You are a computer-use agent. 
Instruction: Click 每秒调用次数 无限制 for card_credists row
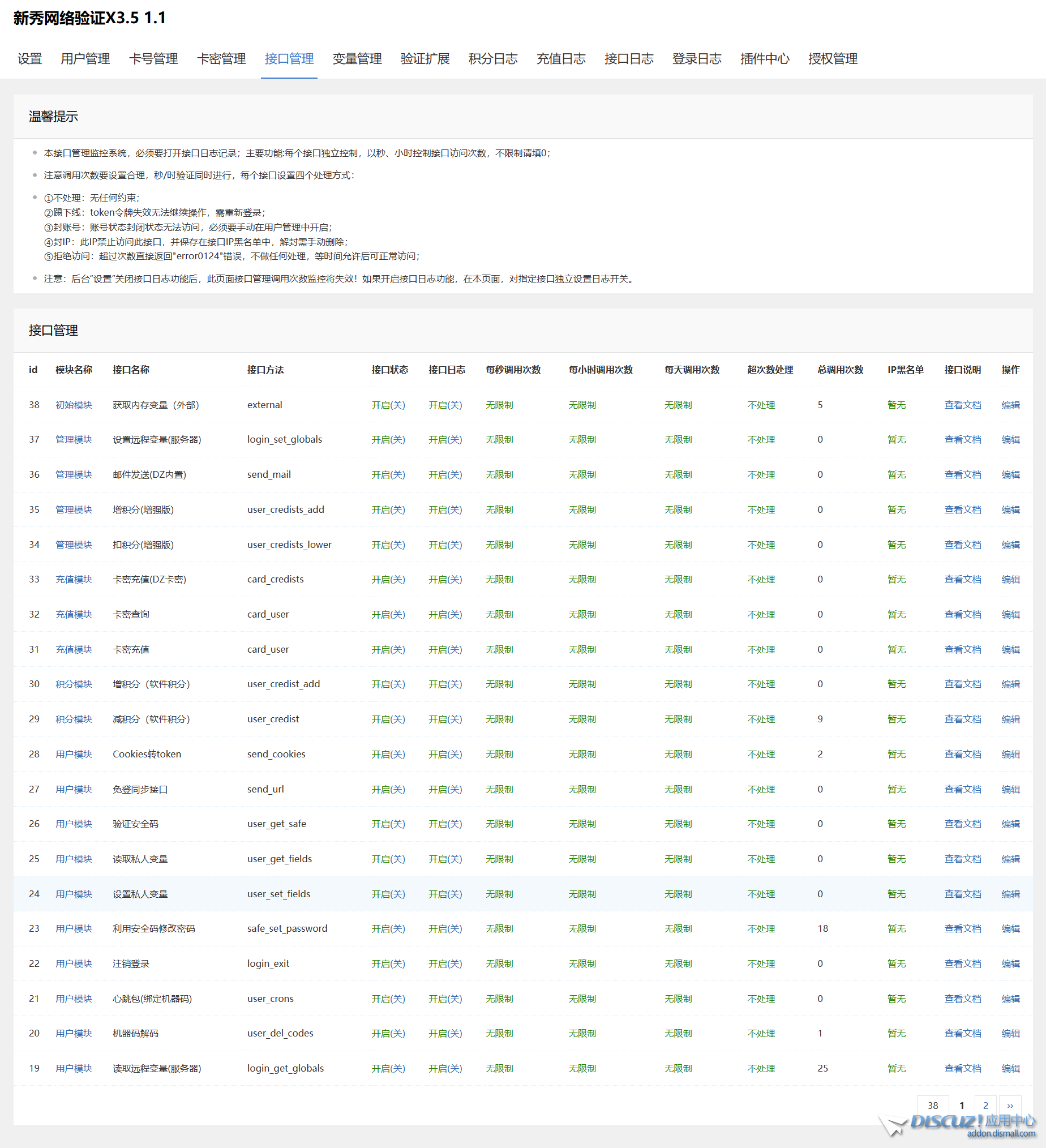pos(499,579)
